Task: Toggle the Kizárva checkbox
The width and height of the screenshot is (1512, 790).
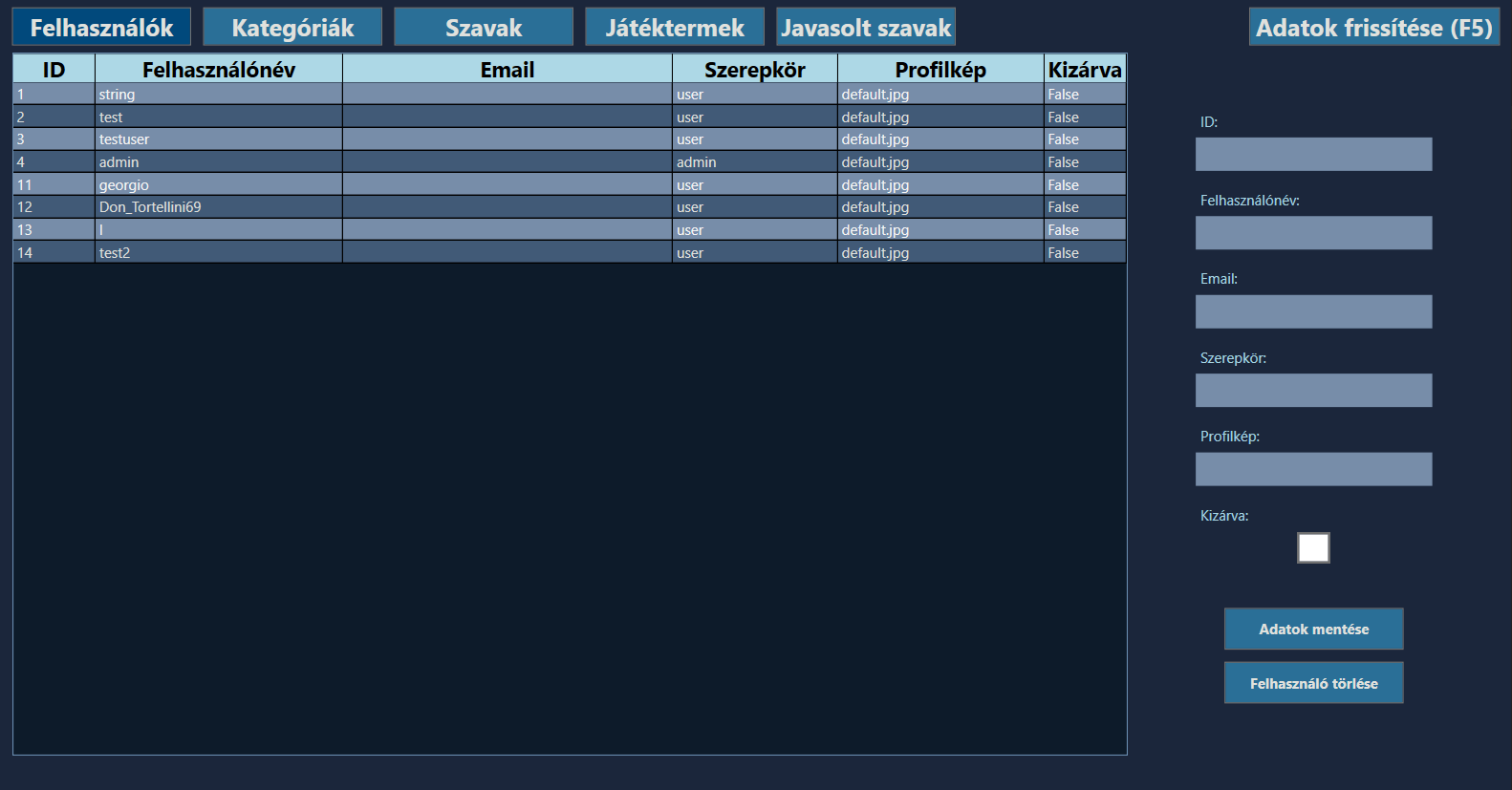Action: coord(1313,548)
